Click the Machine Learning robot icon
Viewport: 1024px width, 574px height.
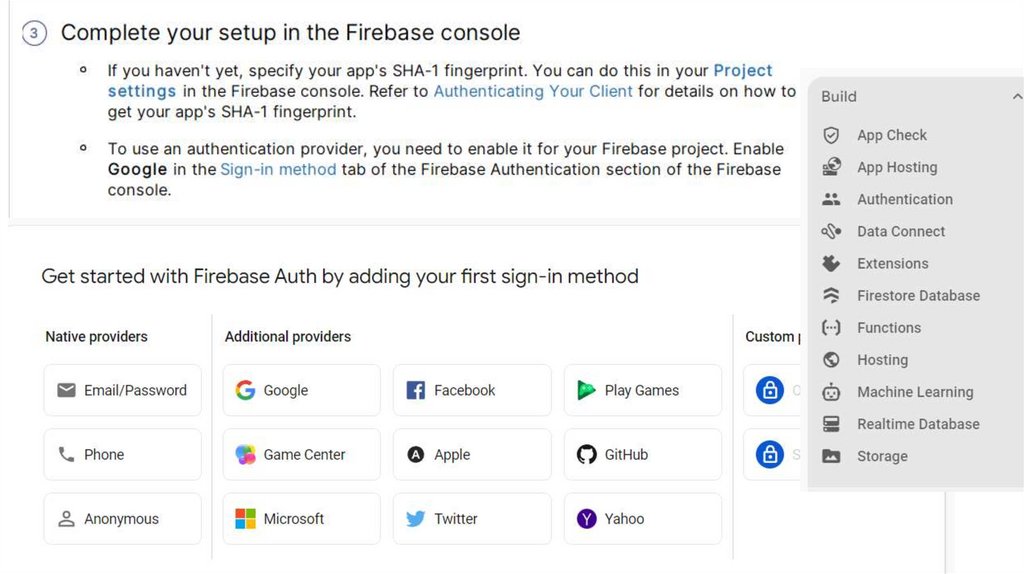tap(831, 392)
